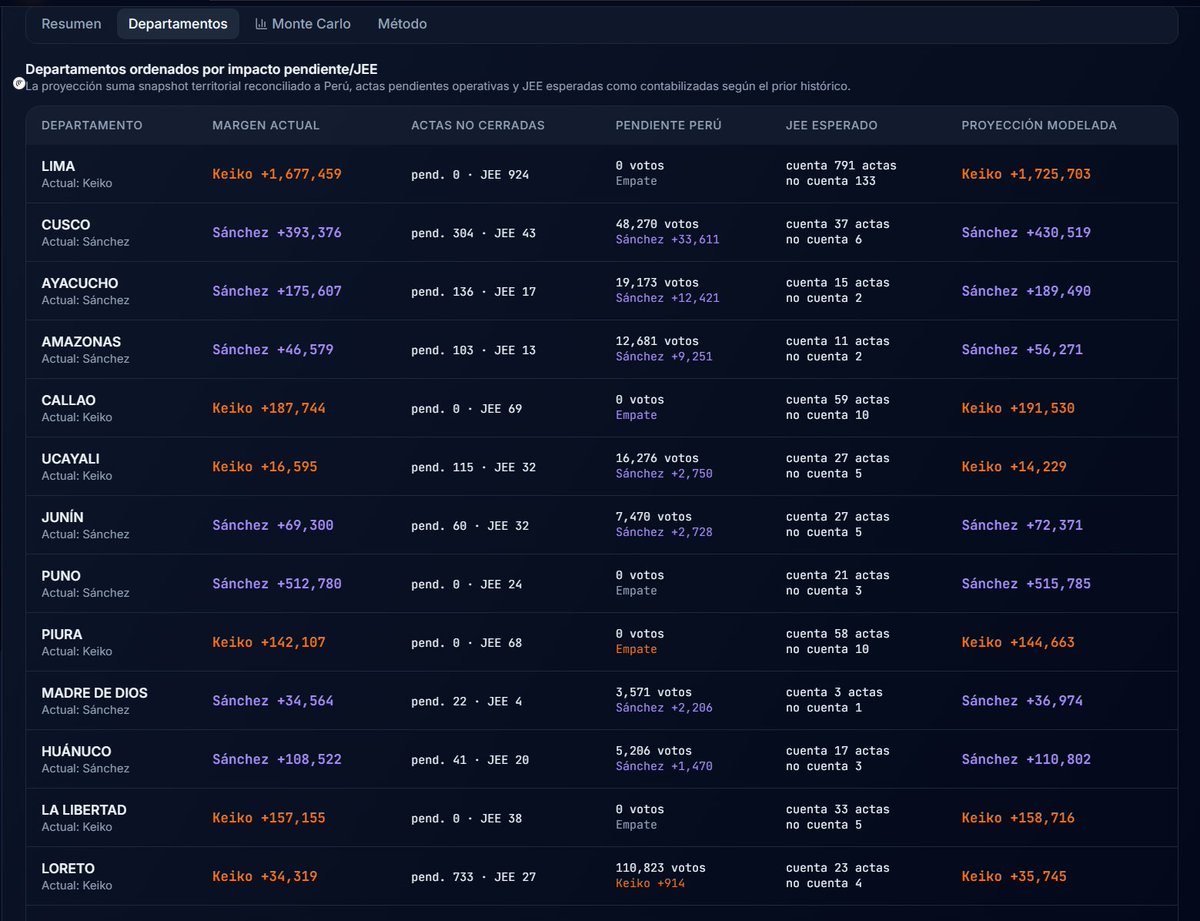The image size is (1200, 921).
Task: Select the CUSCO department name
Action: pos(66,224)
